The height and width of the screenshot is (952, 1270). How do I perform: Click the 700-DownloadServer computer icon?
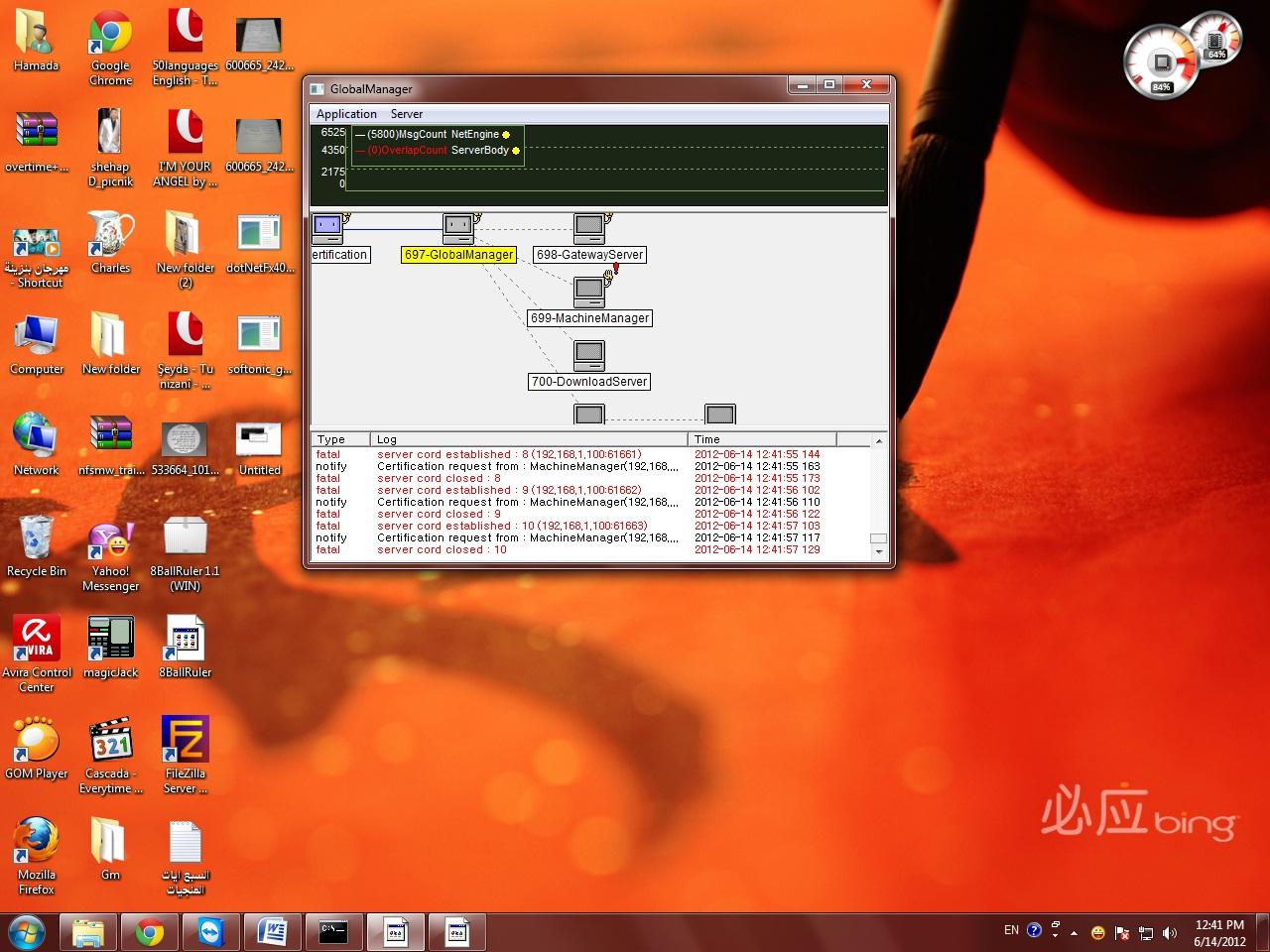589,355
